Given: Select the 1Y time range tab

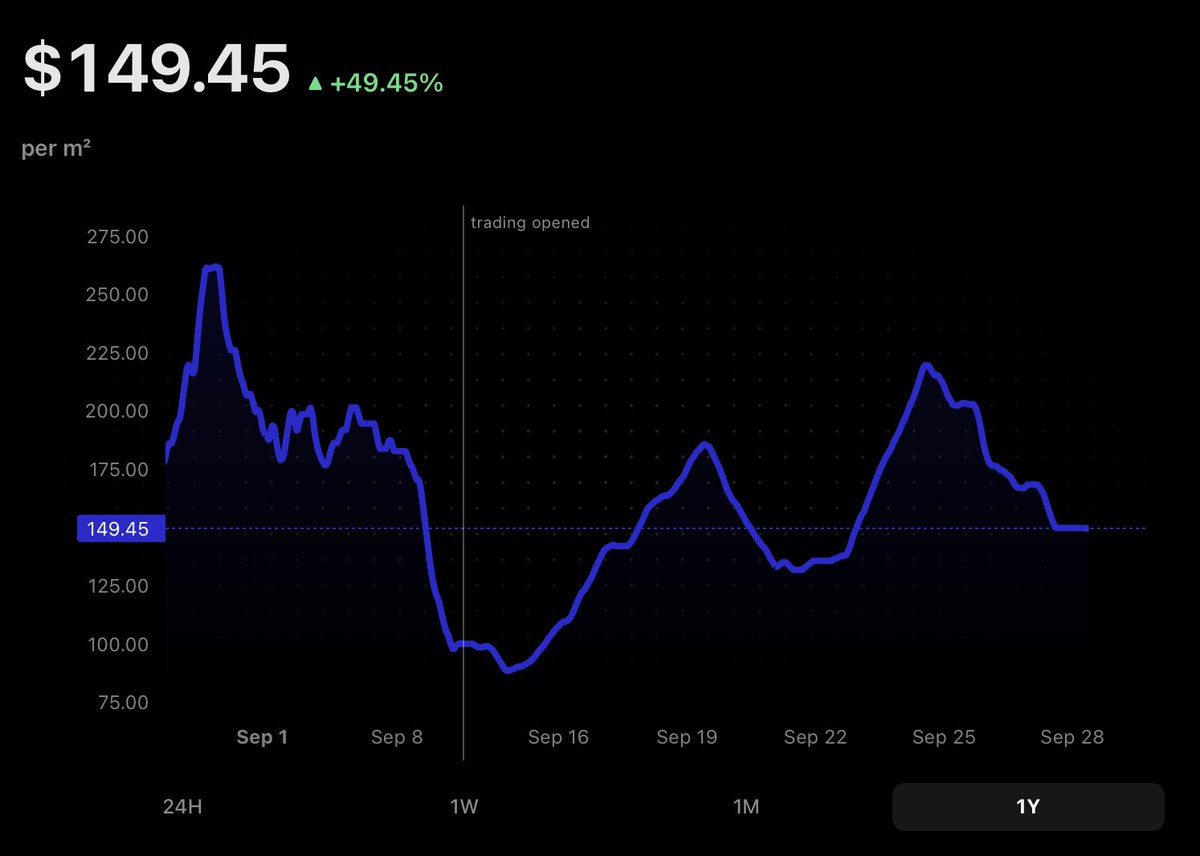Looking at the screenshot, I should pyautogui.click(x=1028, y=806).
